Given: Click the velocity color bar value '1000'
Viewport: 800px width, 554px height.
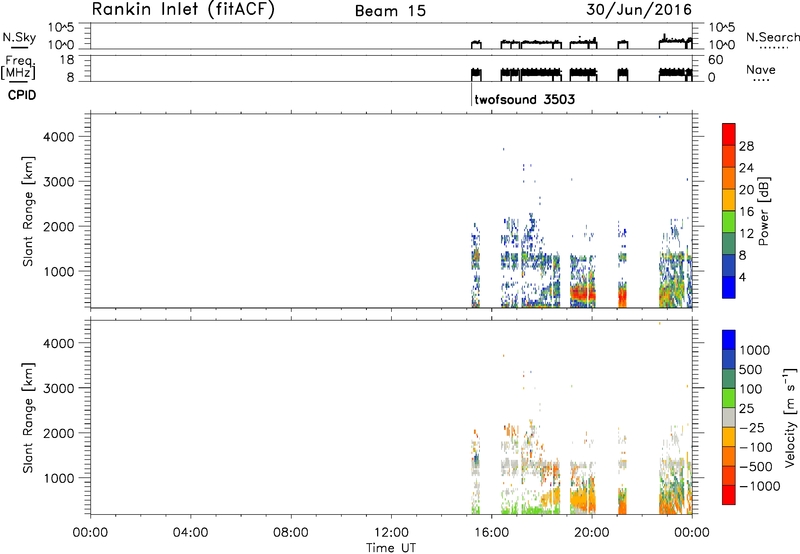Looking at the screenshot, I should point(755,350).
